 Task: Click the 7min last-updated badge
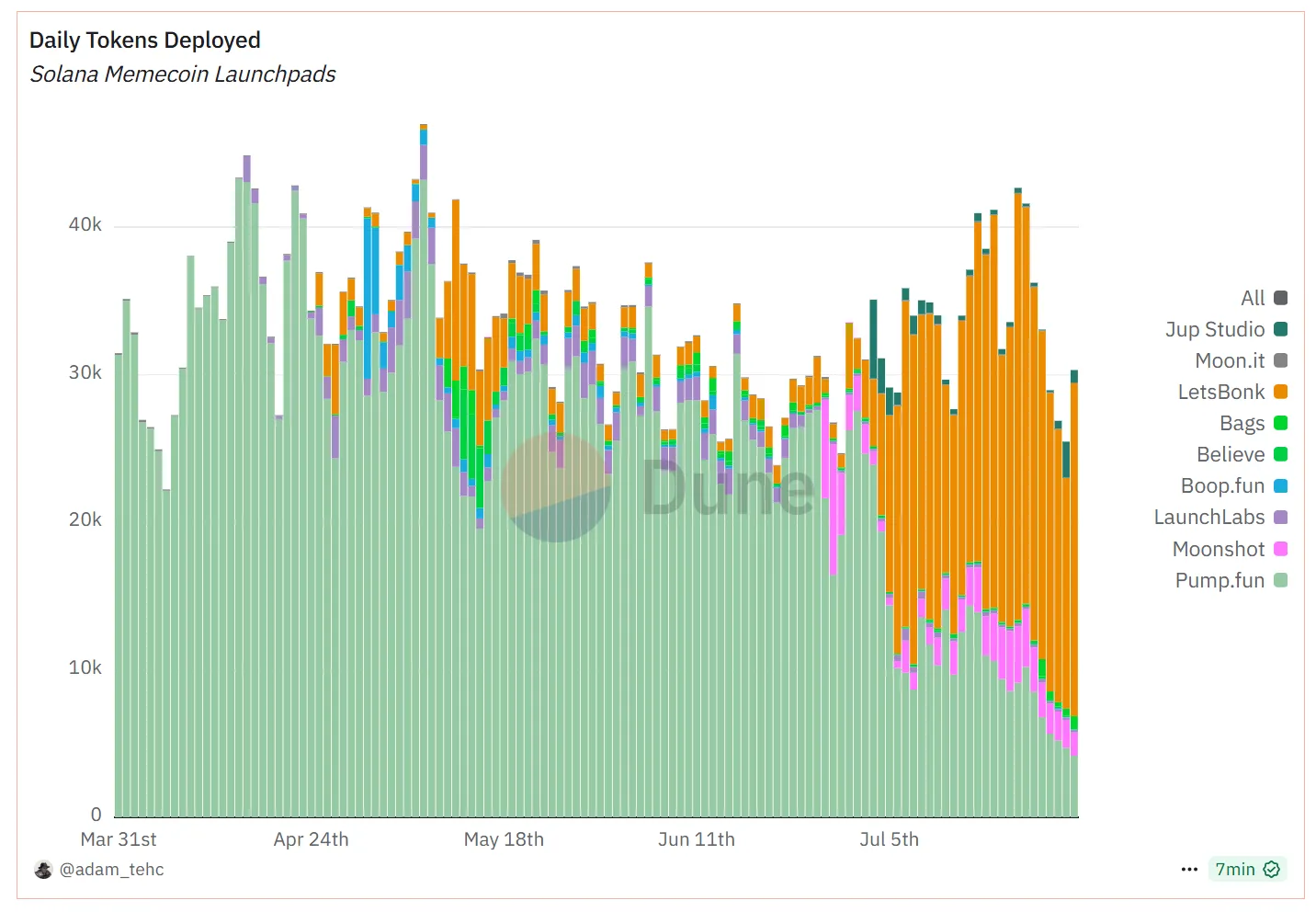coord(1235,869)
